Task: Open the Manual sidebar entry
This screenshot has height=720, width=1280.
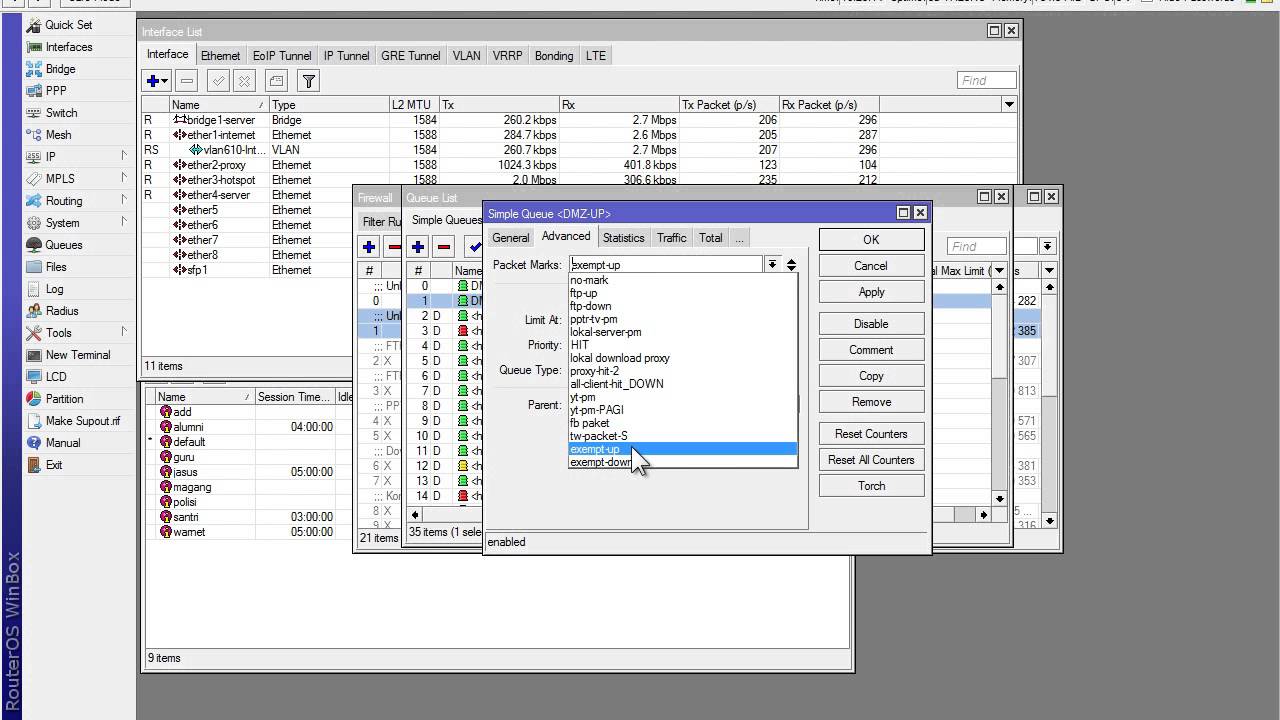Action: point(62,443)
